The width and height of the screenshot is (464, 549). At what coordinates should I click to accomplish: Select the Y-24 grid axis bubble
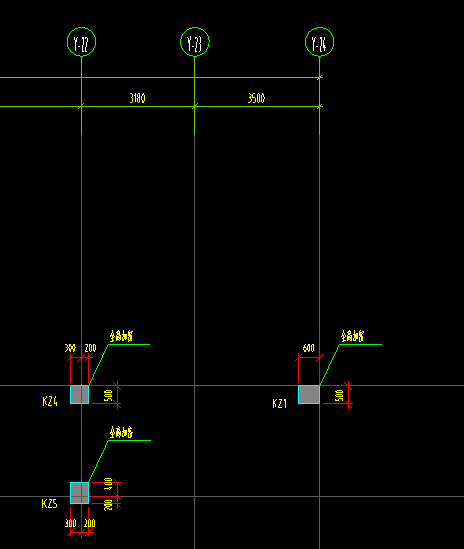pyautogui.click(x=319, y=42)
